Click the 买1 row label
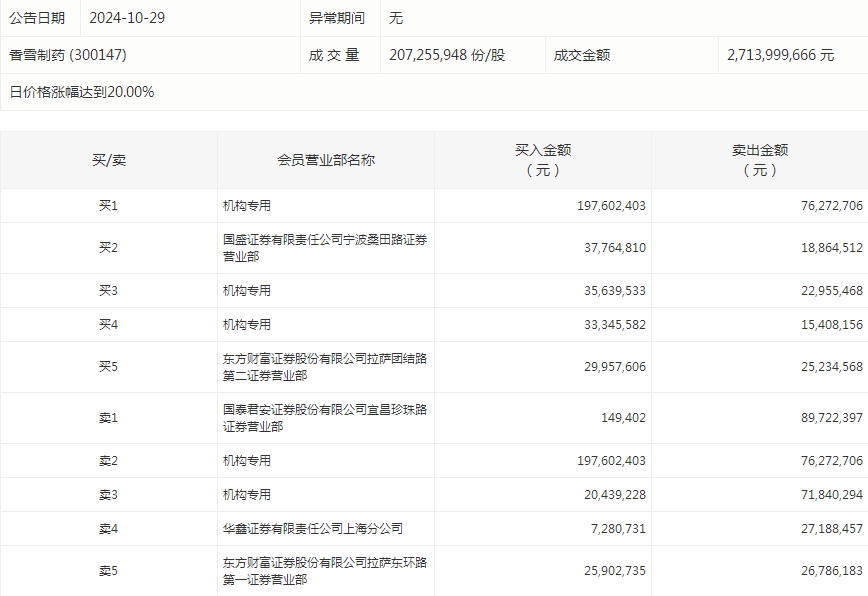The width and height of the screenshot is (868, 596). click(x=108, y=206)
